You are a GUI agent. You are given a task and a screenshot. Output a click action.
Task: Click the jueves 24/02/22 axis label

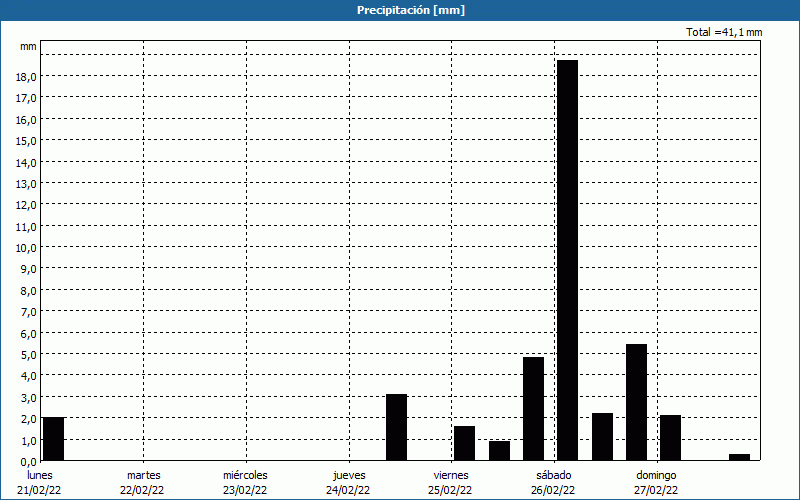[348, 483]
